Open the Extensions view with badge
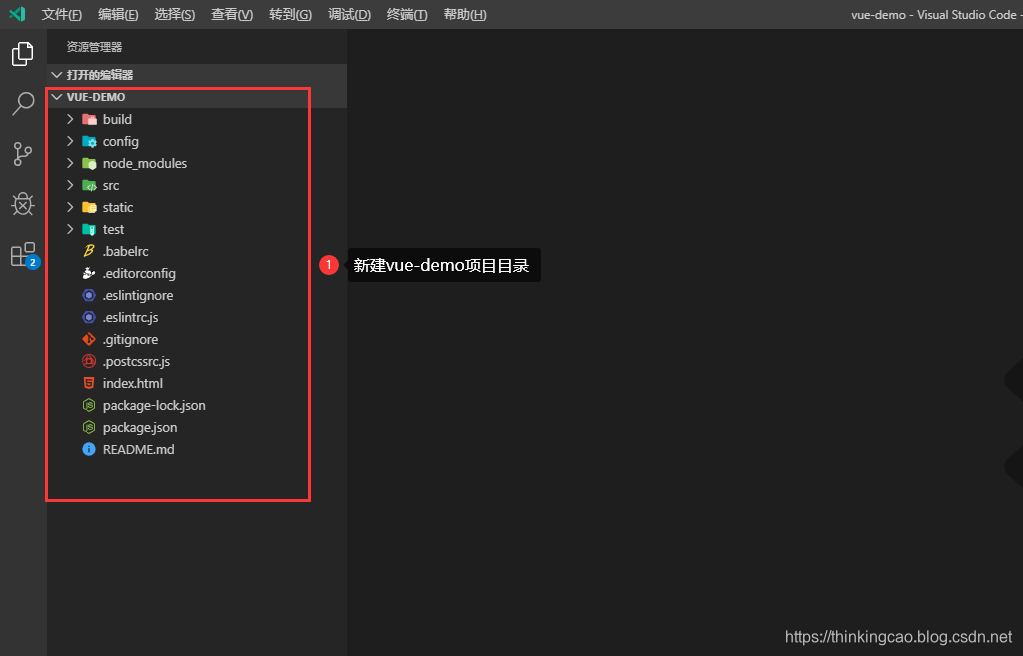The width and height of the screenshot is (1023, 656). (24, 255)
